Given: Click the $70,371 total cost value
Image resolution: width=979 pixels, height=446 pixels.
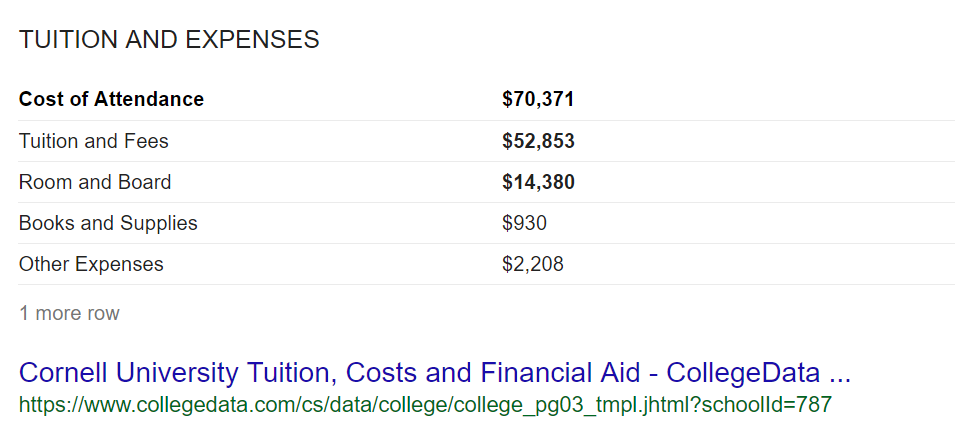Looking at the screenshot, I should [538, 99].
